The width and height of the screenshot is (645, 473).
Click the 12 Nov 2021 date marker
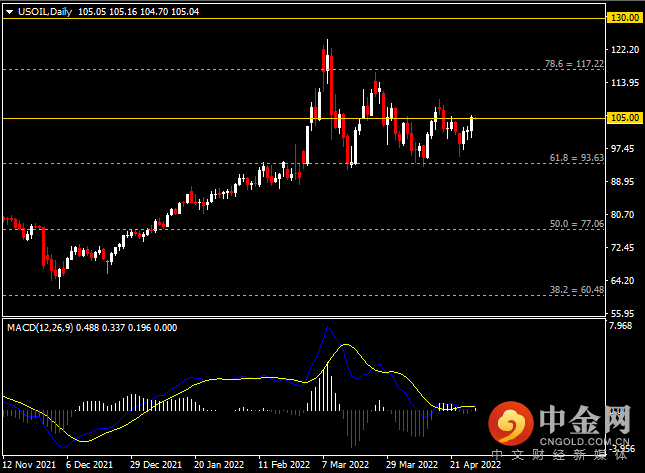coord(29,465)
